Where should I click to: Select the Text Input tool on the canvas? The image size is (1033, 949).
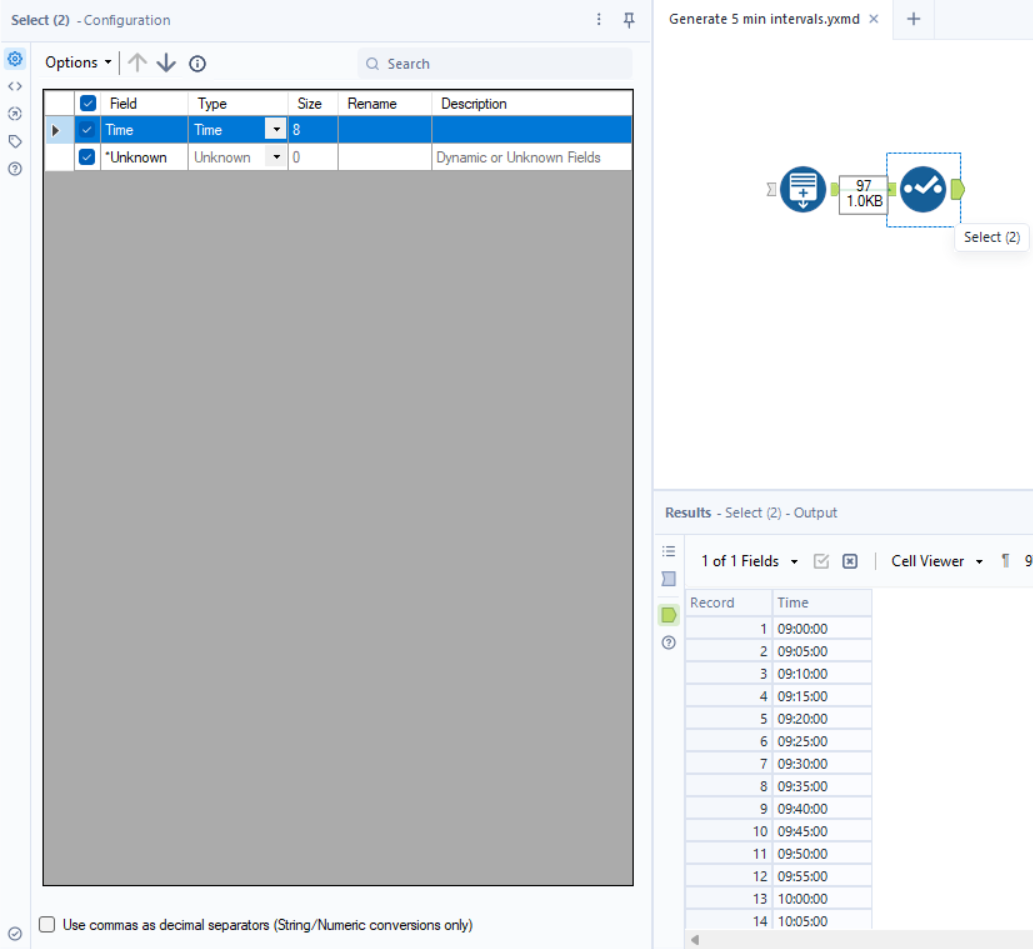click(802, 188)
